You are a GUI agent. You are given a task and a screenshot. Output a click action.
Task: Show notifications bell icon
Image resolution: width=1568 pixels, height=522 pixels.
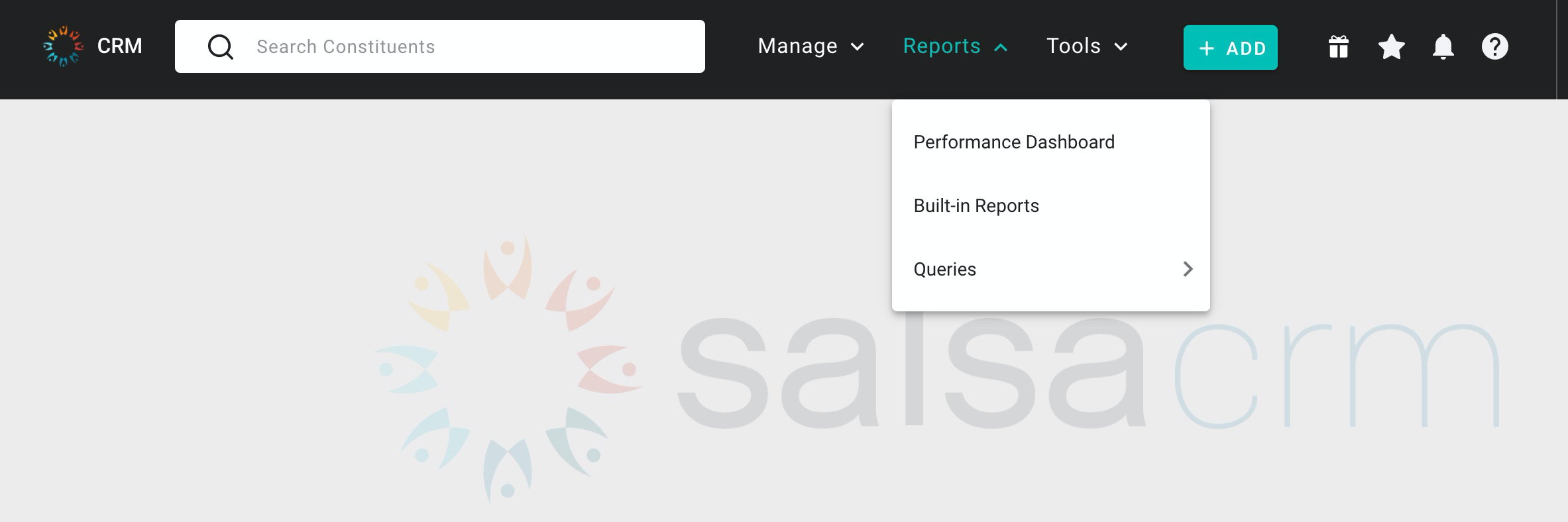tap(1443, 47)
